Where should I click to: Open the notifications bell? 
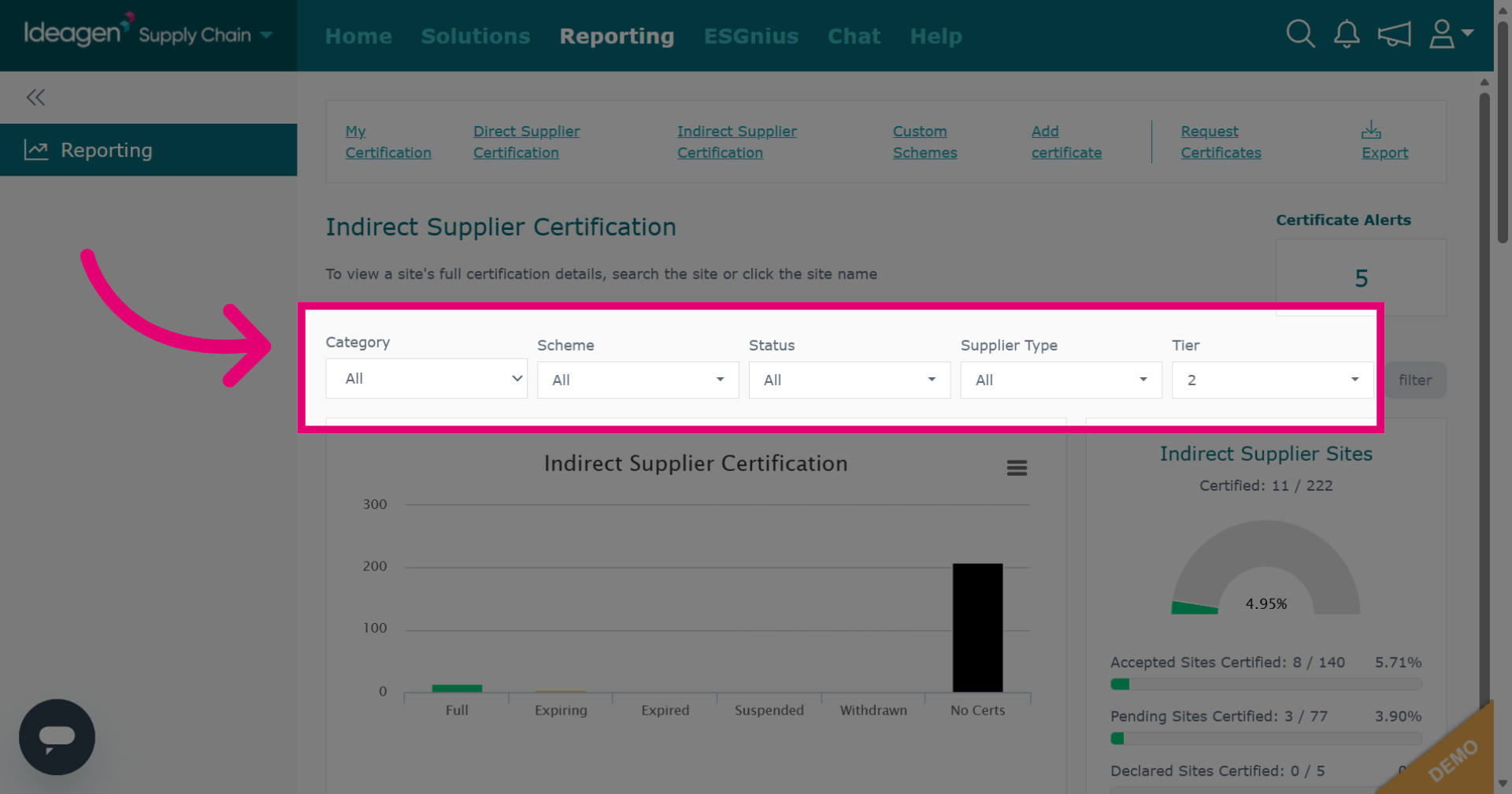[x=1347, y=34]
